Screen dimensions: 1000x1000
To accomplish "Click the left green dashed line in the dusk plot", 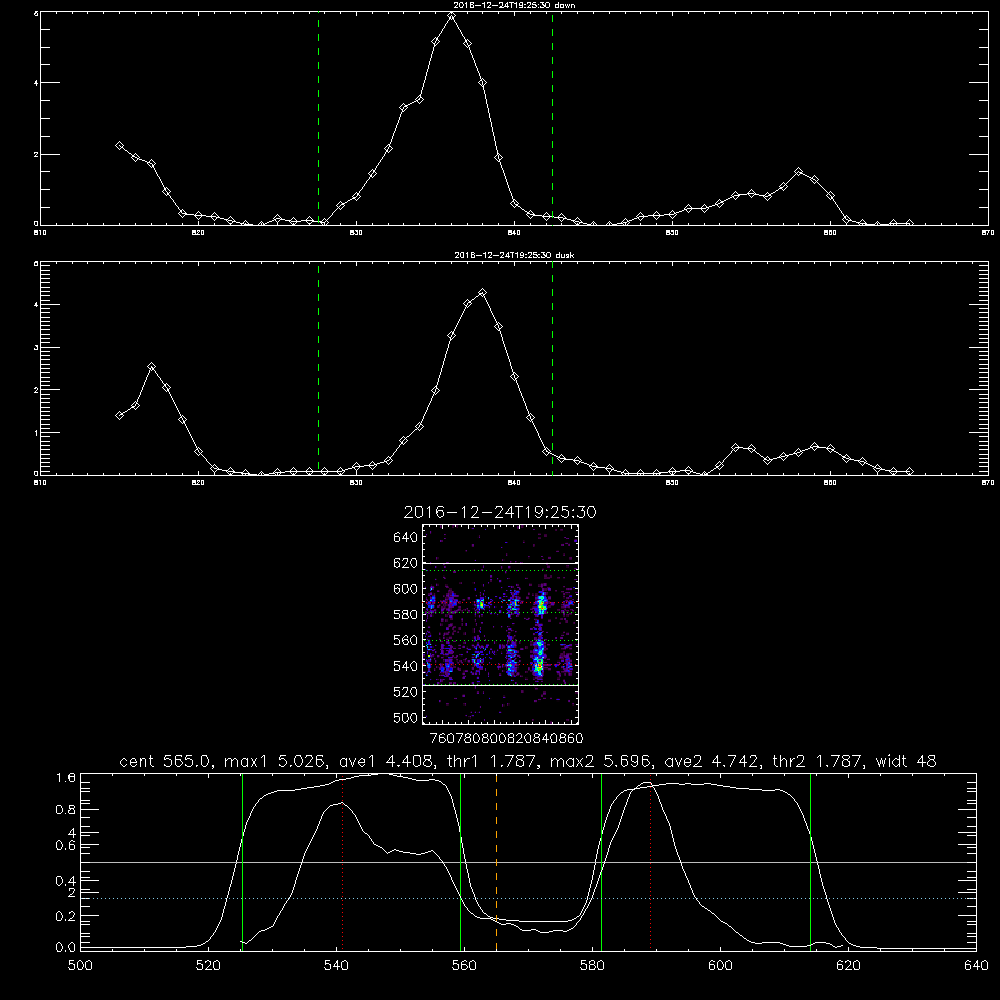I will [x=318, y=368].
